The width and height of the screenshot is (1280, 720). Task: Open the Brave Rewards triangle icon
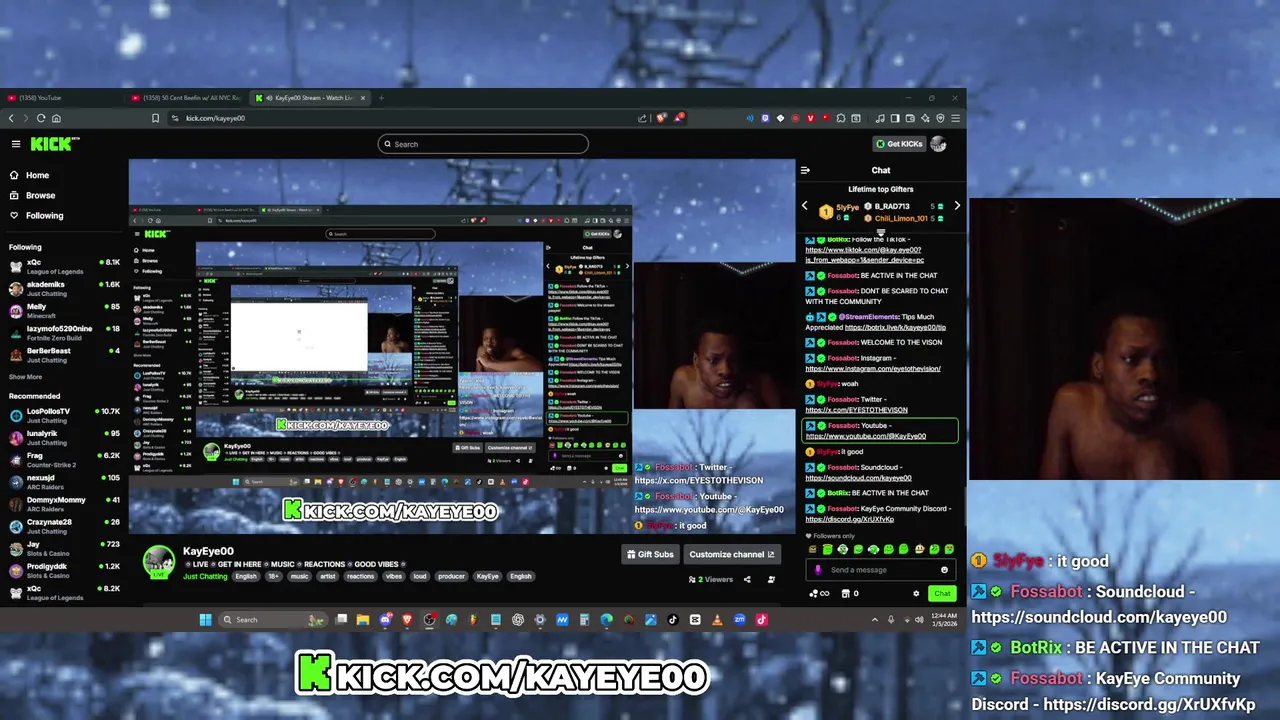click(x=679, y=118)
